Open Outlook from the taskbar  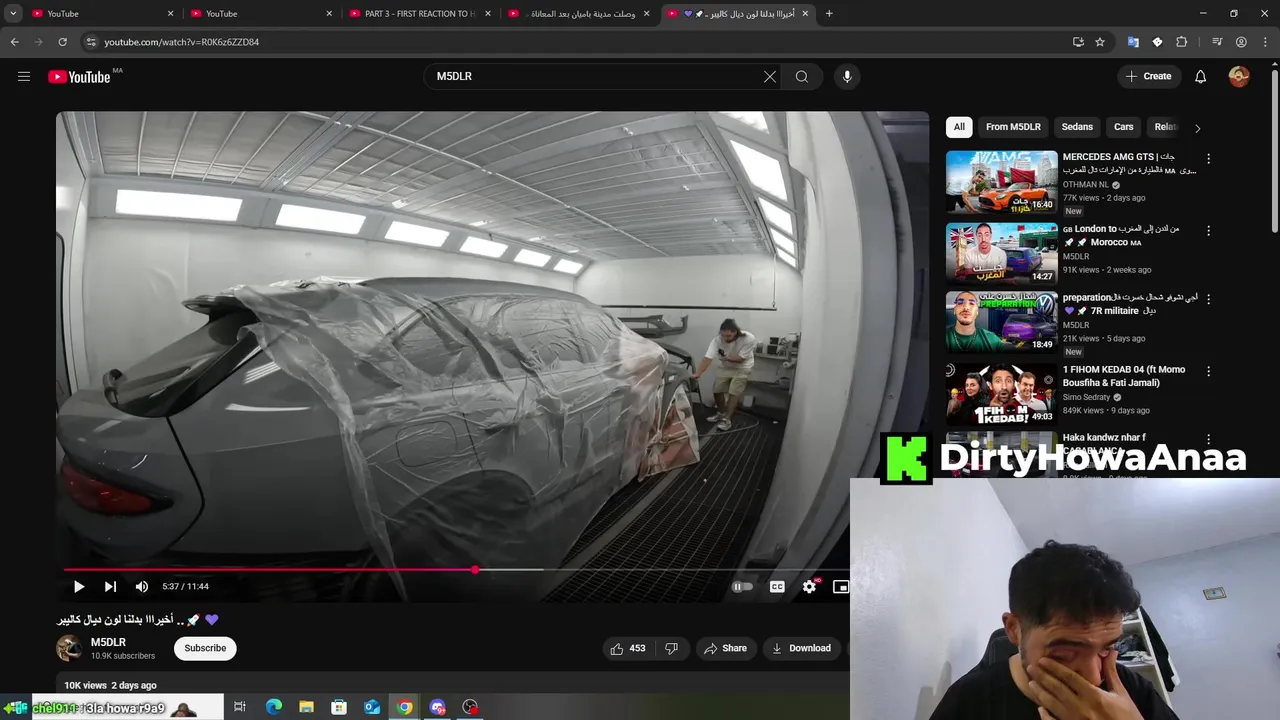tap(372, 707)
